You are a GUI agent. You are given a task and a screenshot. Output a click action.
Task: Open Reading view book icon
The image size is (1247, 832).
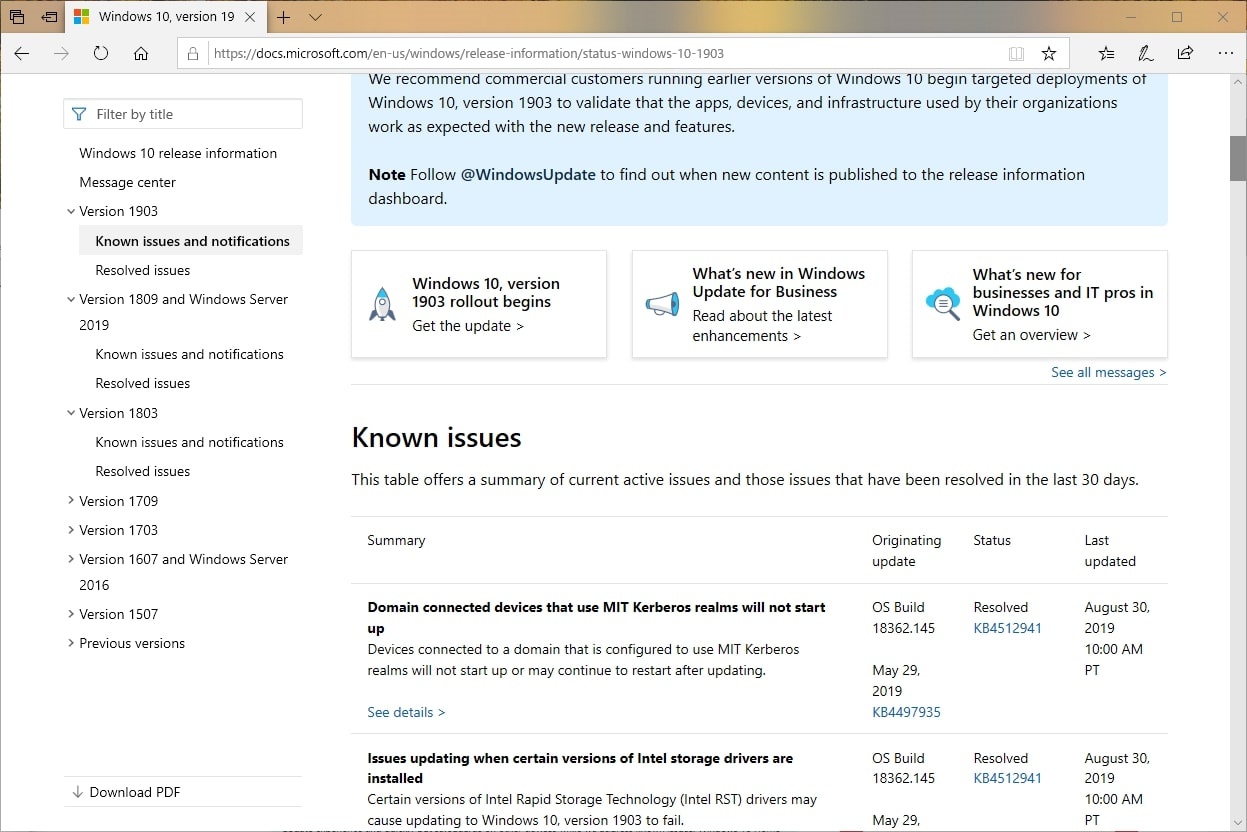click(1016, 54)
